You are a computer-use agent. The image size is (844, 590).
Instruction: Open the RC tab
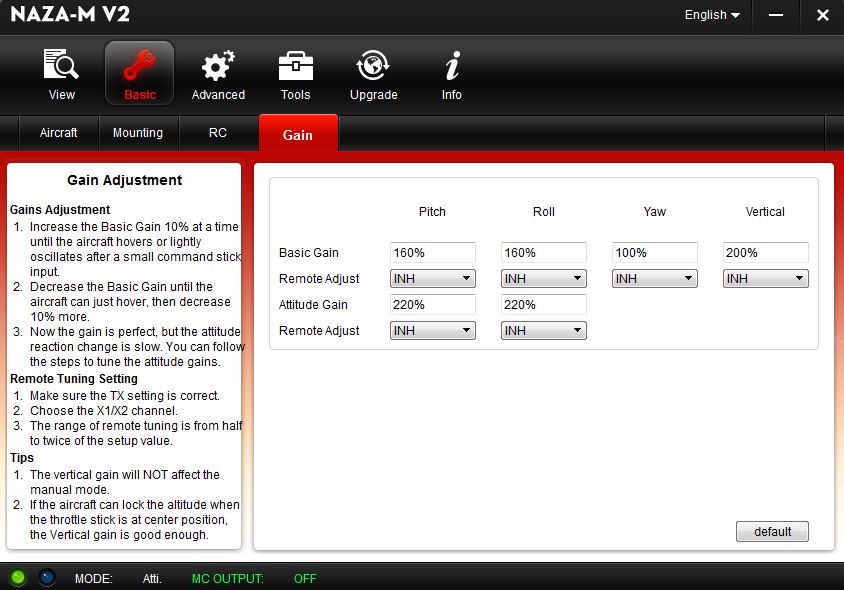(218, 133)
